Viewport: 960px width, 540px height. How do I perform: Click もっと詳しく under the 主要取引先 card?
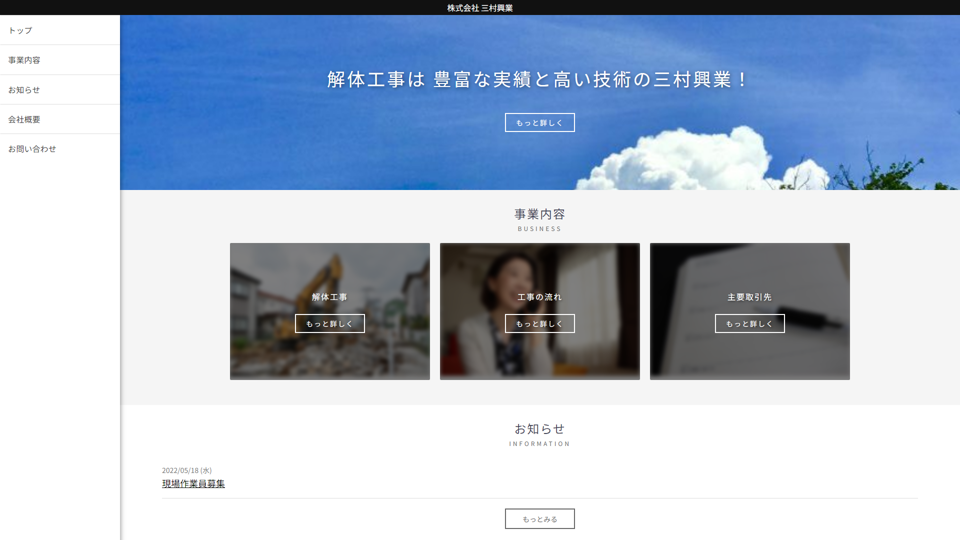pyautogui.click(x=750, y=324)
